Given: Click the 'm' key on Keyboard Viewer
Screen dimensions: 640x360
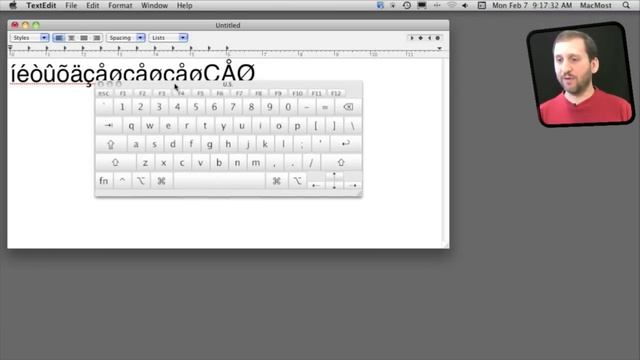Looking at the screenshot, I should (x=256, y=162).
